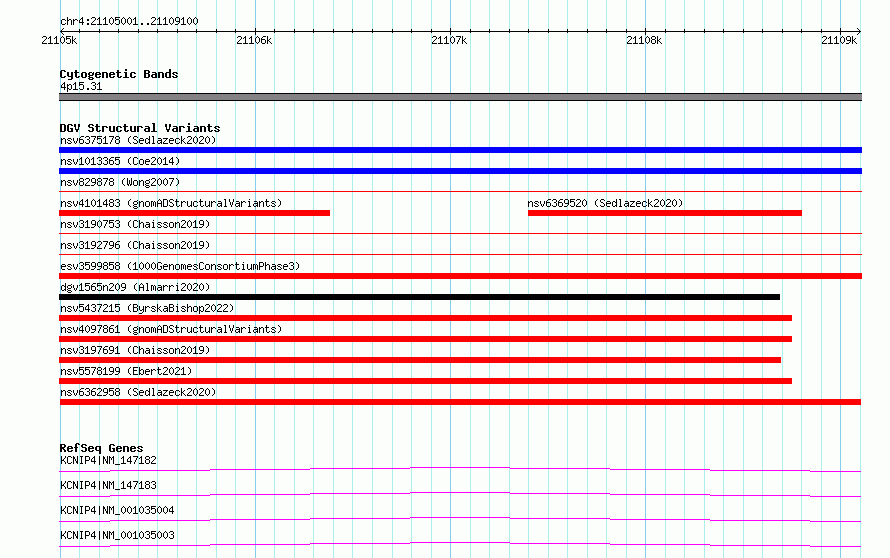This screenshot has height=558, width=890.
Task: Click the short red bar of nsv4101483
Action: (194, 213)
